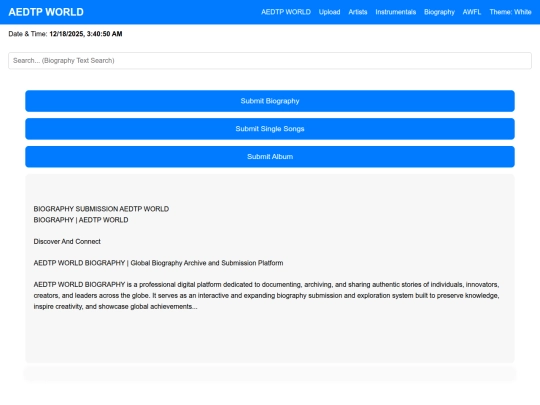Focus the Biography Text Search field
Image resolution: width=540 pixels, height=405 pixels.
point(270,61)
